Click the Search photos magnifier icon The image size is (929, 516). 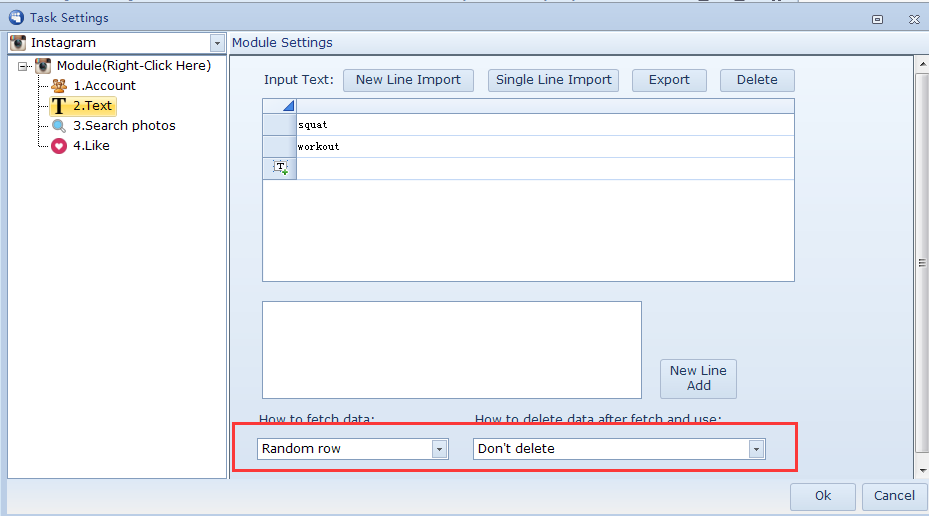coord(59,126)
